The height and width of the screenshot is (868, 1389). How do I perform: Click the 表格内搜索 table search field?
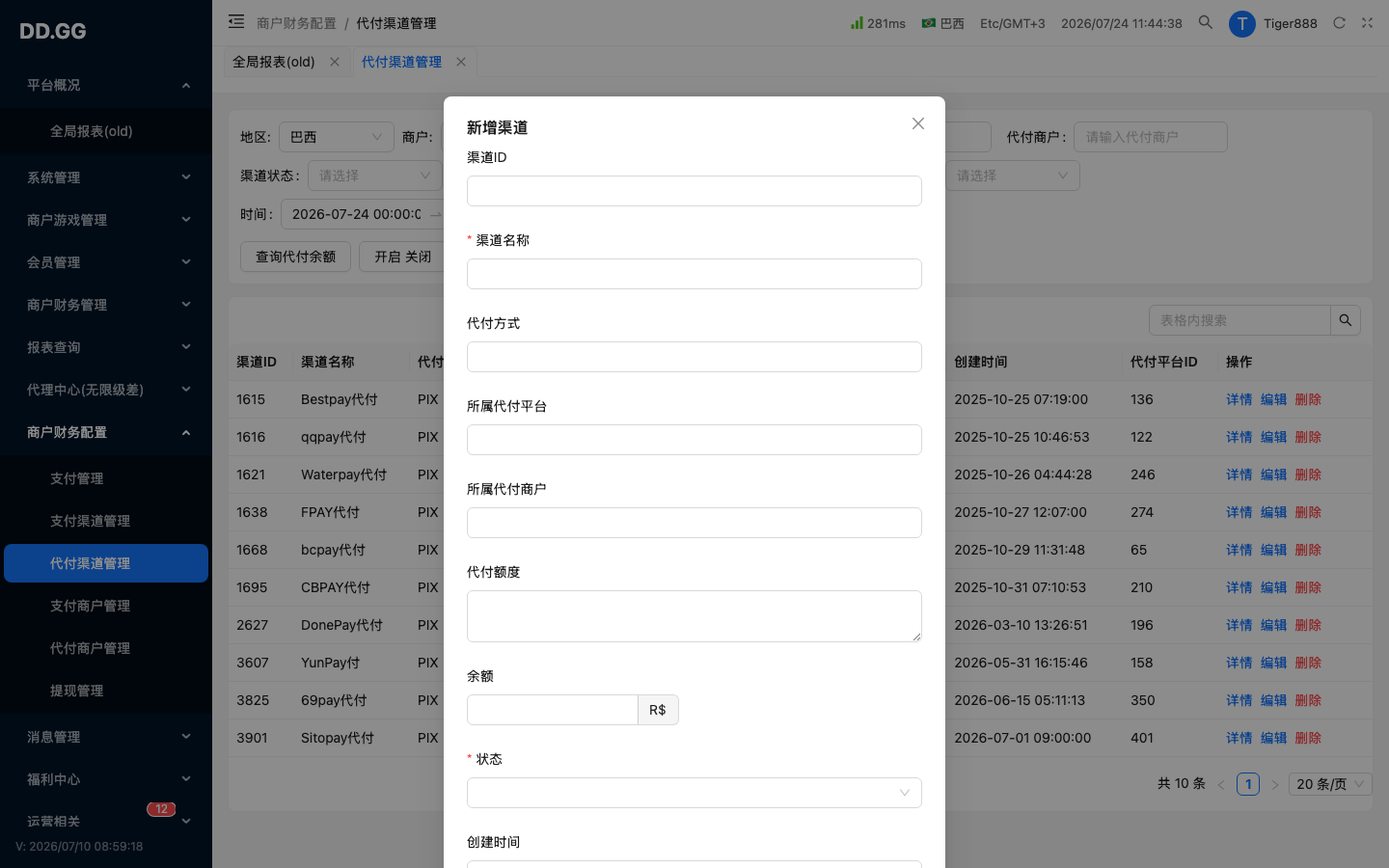click(1239, 320)
